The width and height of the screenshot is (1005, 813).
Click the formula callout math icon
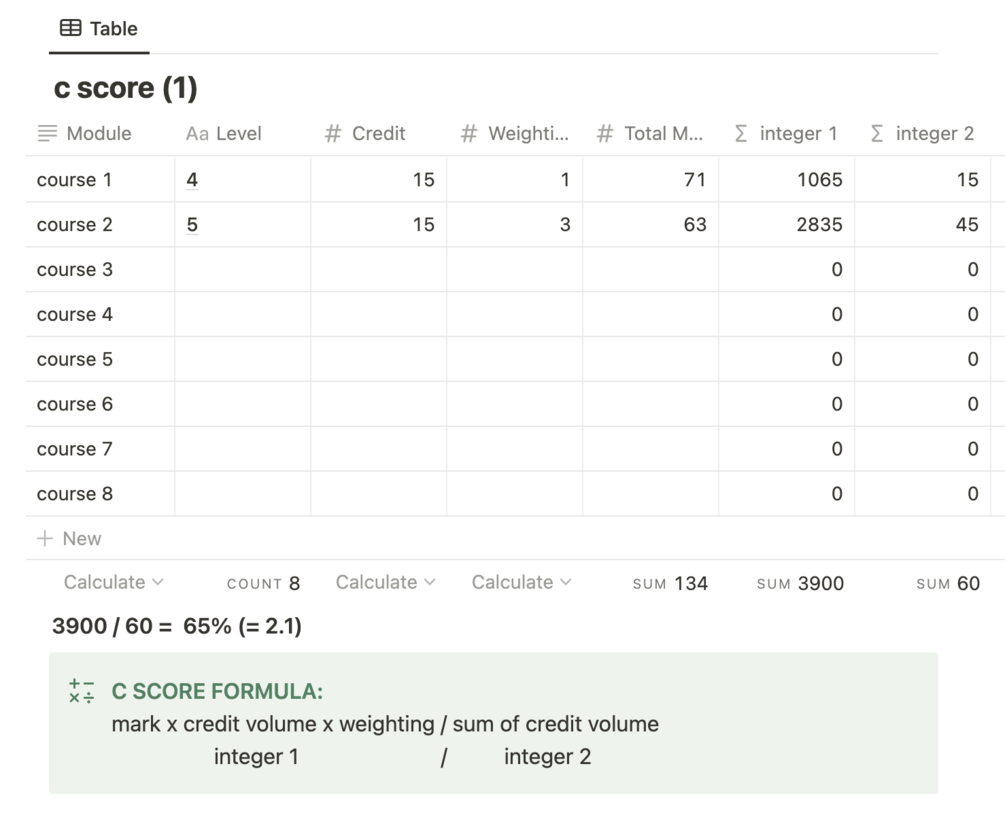(82, 691)
